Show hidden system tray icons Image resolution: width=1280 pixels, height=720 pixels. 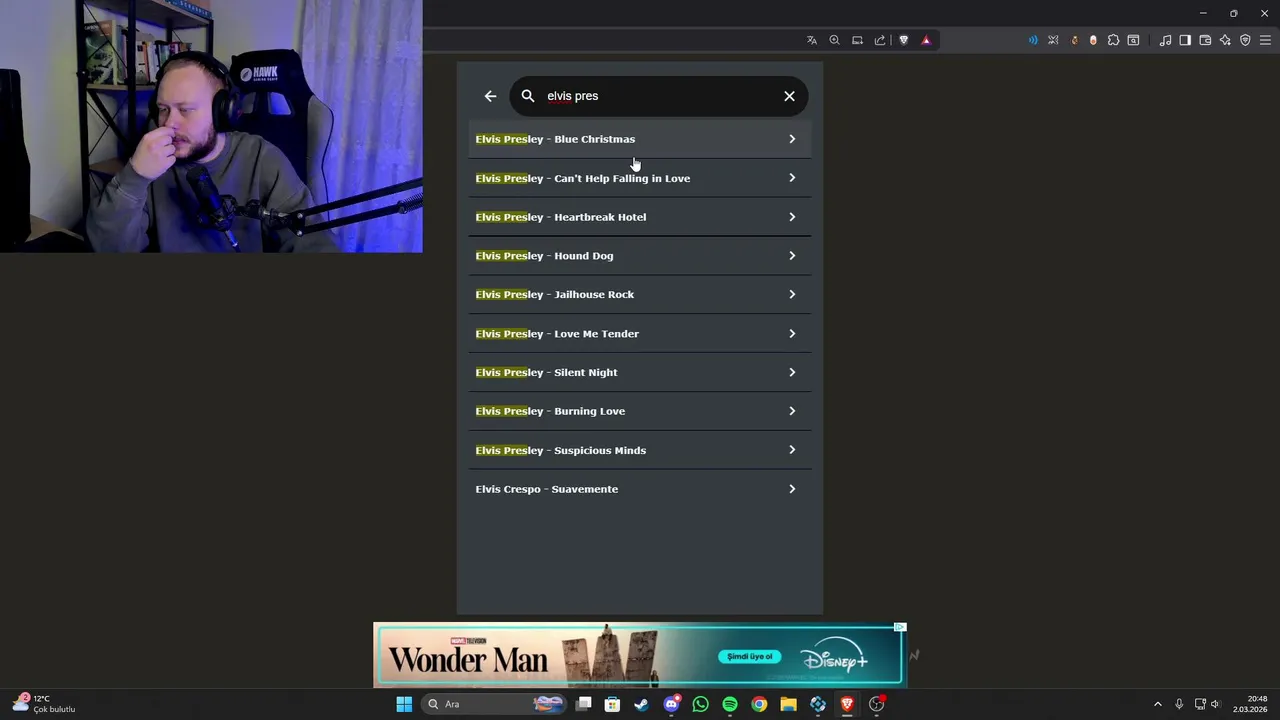tap(1158, 704)
